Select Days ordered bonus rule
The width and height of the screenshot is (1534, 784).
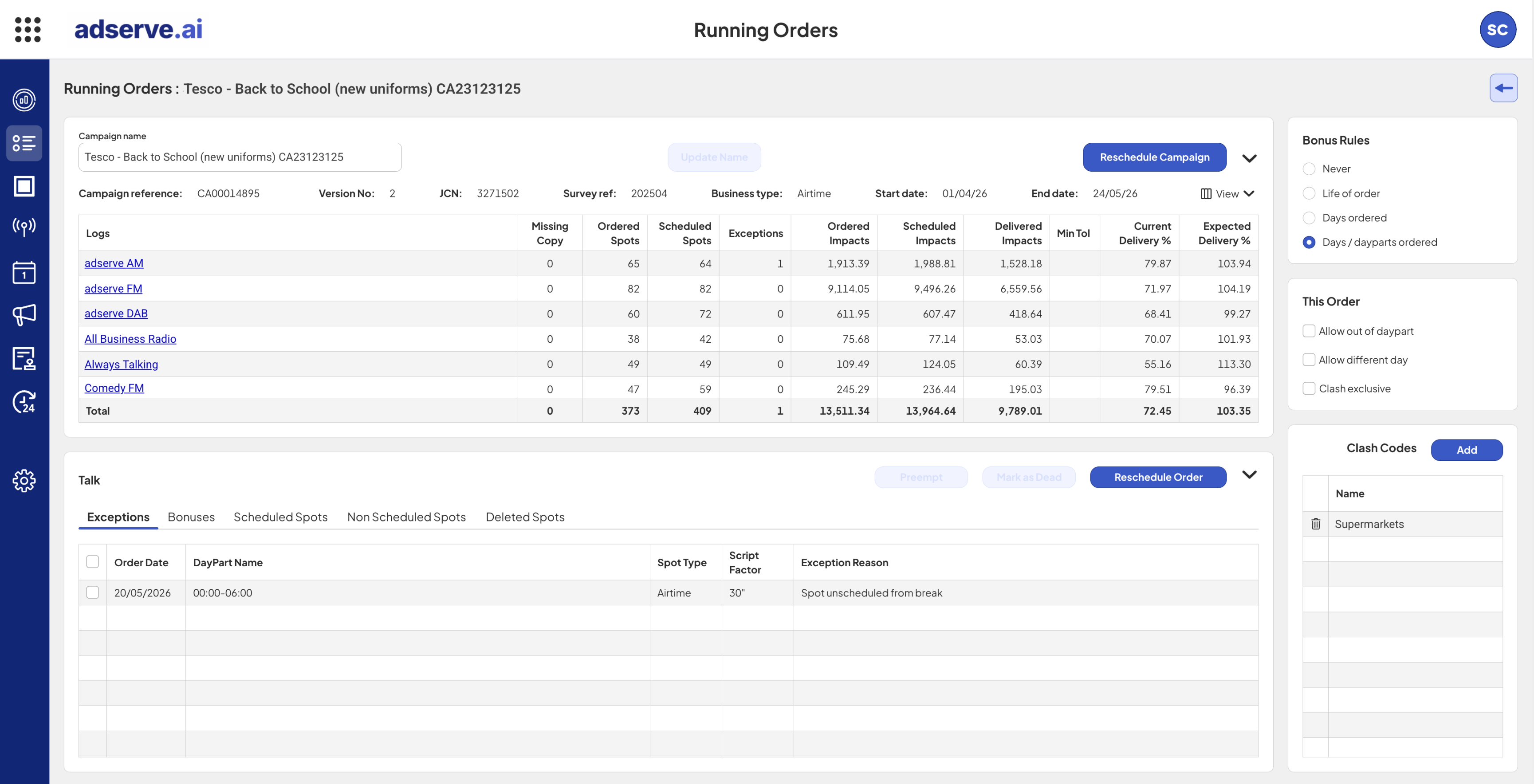click(1308, 218)
